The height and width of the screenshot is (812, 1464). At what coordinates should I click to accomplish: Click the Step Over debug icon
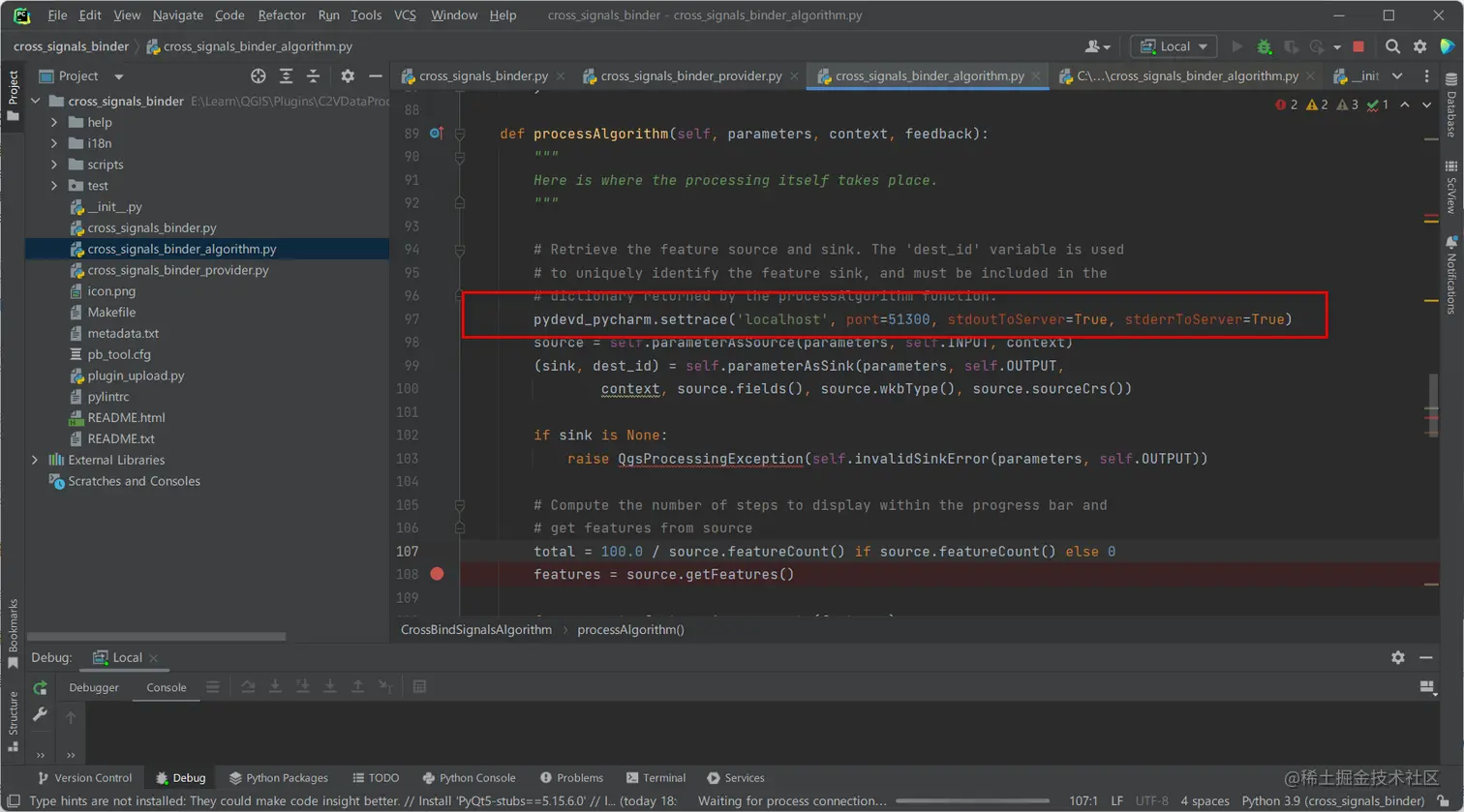click(248, 687)
